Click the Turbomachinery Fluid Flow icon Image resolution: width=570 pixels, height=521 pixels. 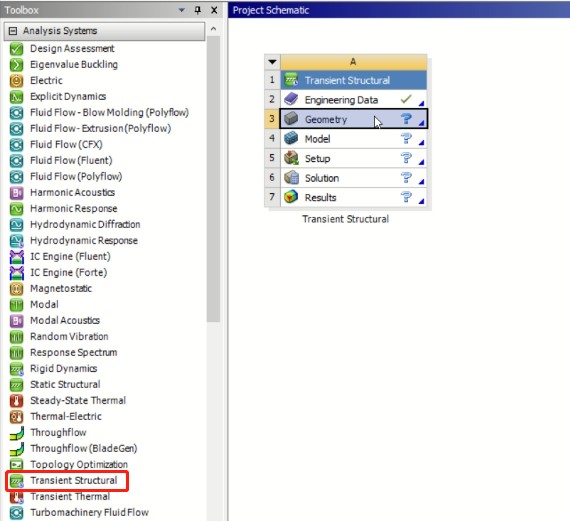tap(16, 513)
